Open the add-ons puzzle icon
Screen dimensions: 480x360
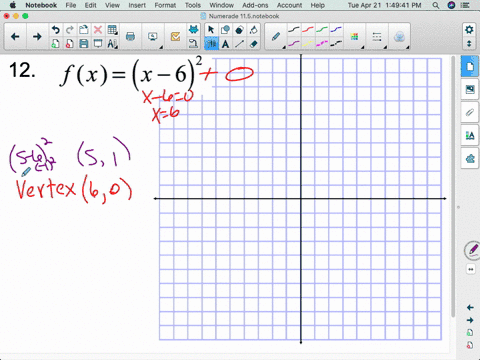193,30
